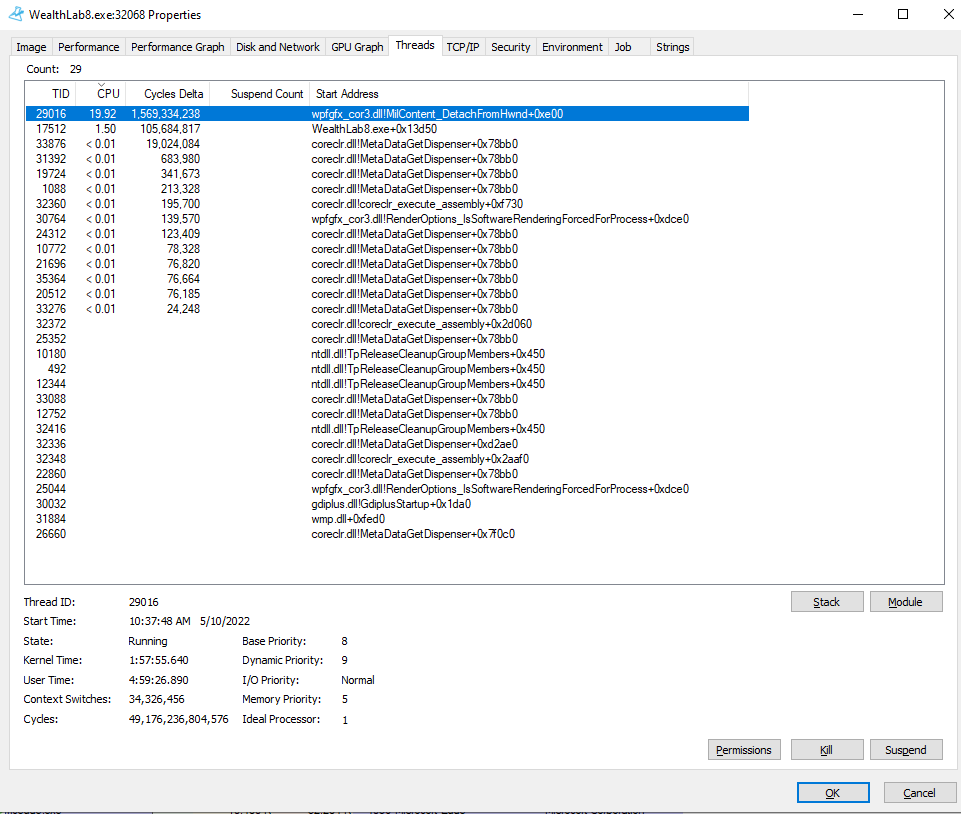Open the Strings tab

(672, 47)
